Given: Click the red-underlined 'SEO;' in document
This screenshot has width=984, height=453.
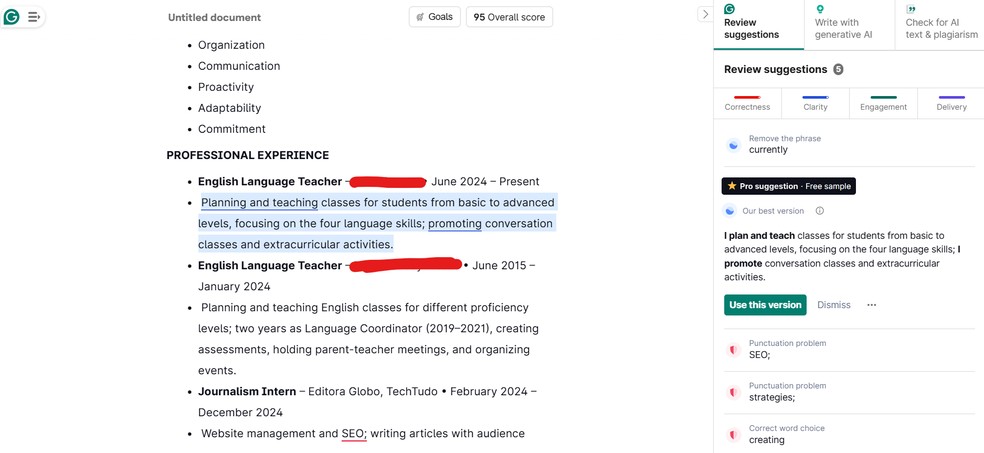Looking at the screenshot, I should point(354,434).
